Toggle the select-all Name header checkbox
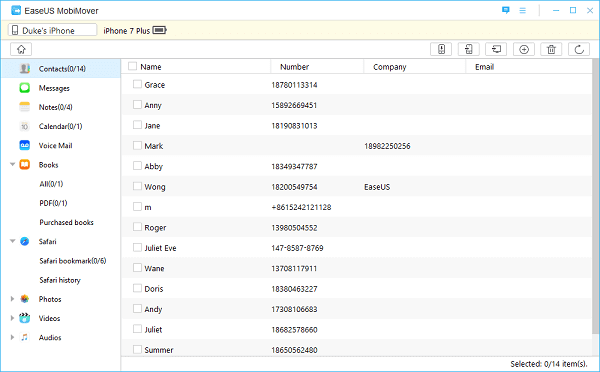The width and height of the screenshot is (600, 372). (x=132, y=66)
